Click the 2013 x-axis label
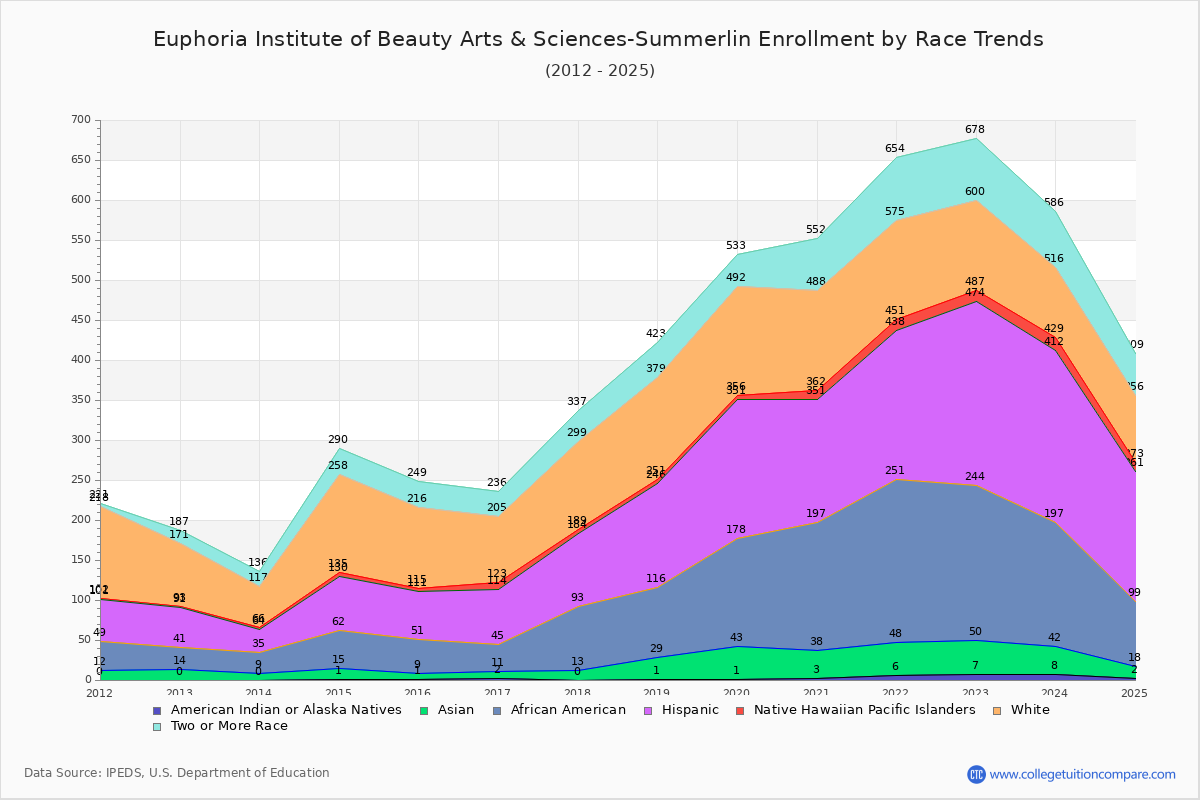The width and height of the screenshot is (1200, 800). click(x=180, y=693)
